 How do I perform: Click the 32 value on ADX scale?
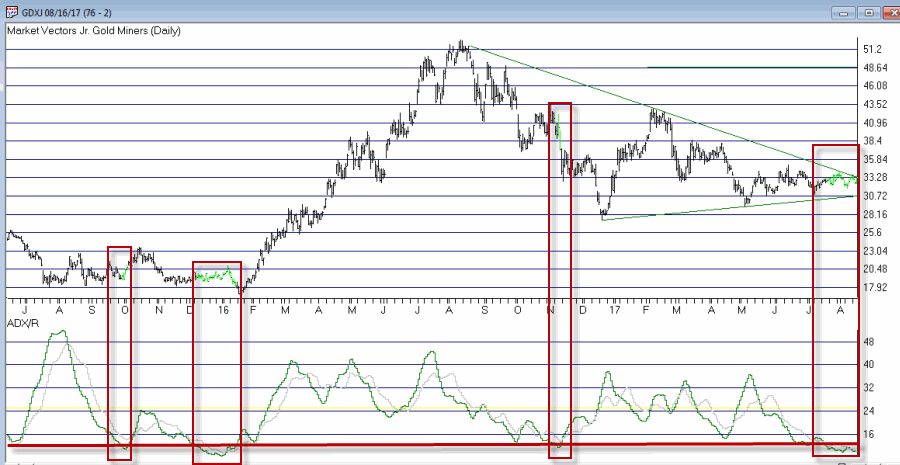point(868,388)
